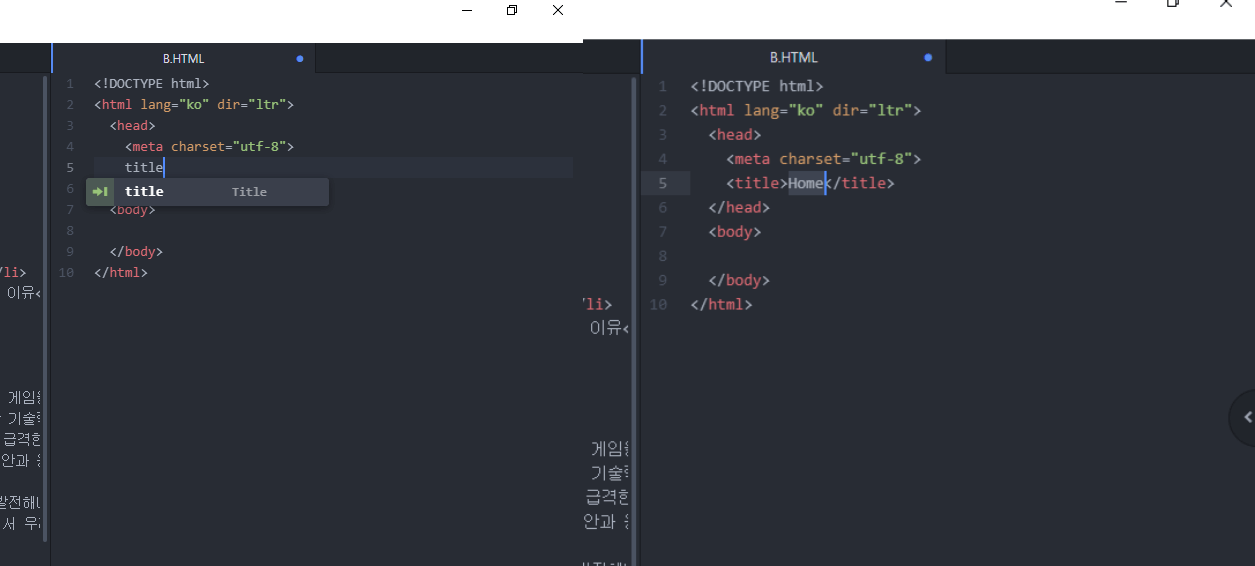Select the B.HTML tab in the right editor window
This screenshot has width=1255, height=566.
pyautogui.click(x=793, y=57)
